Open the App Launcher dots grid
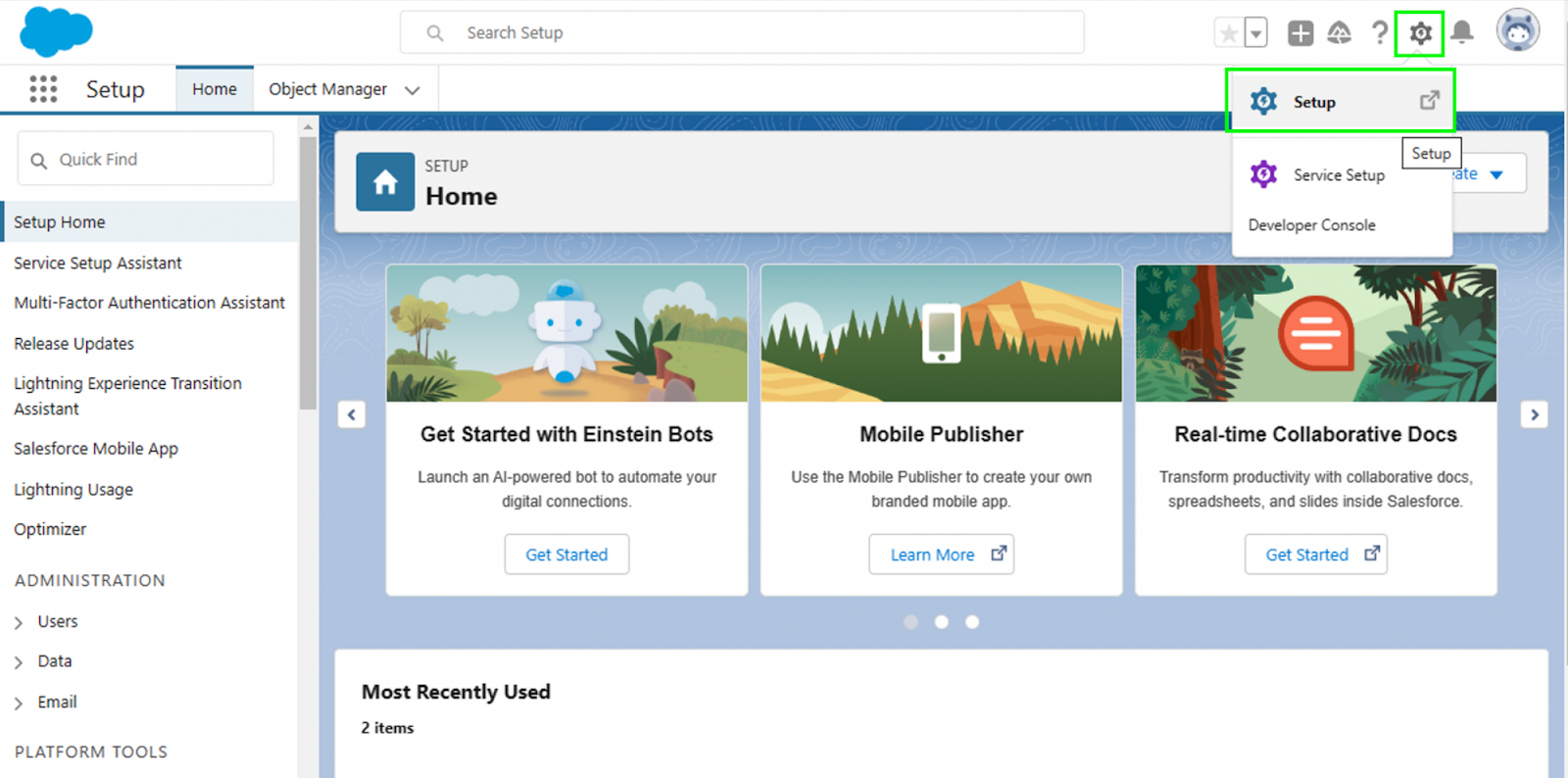The image size is (1568, 778). pos(43,89)
